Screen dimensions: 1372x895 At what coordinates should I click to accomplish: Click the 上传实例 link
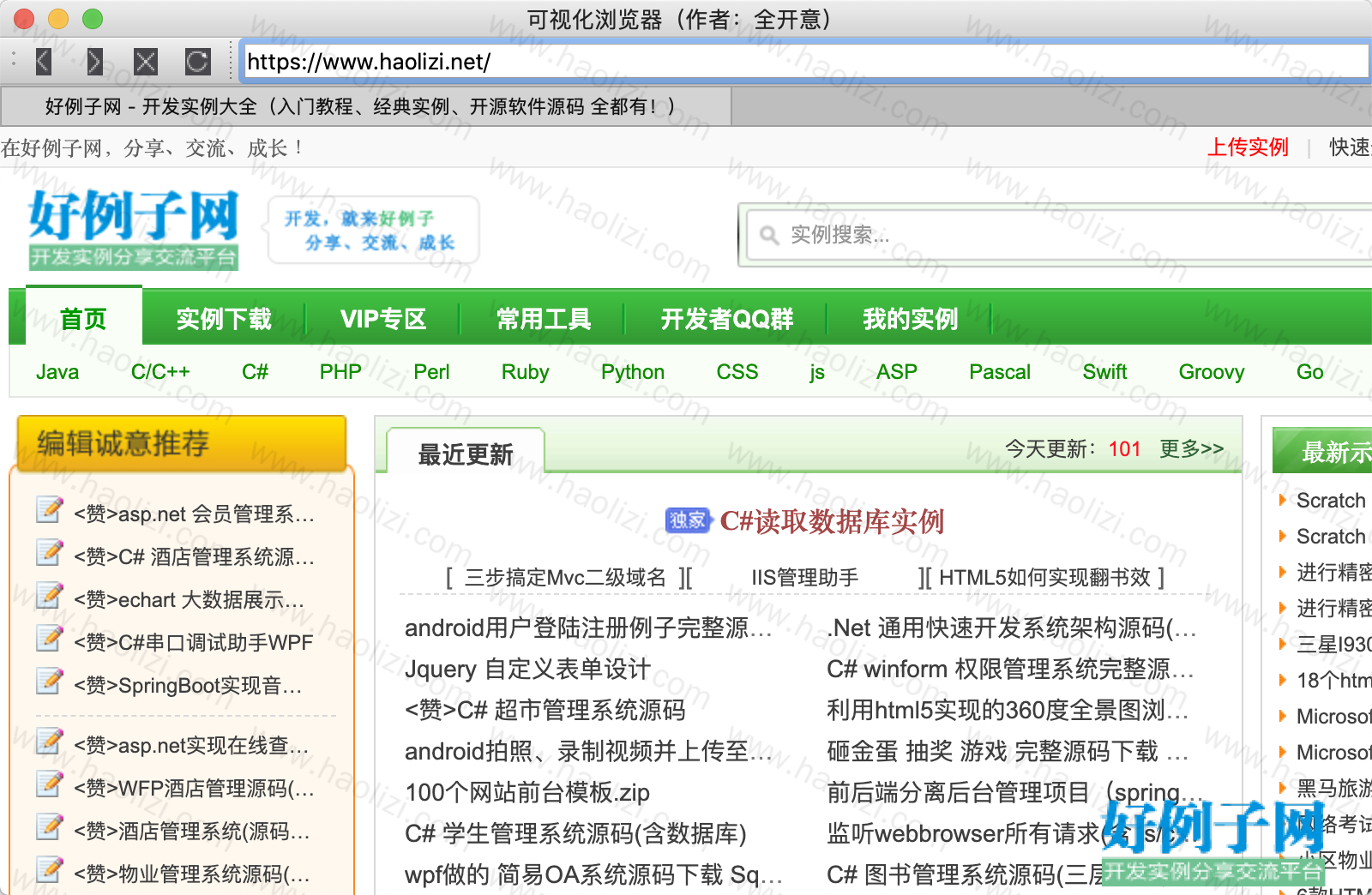click(x=1248, y=147)
